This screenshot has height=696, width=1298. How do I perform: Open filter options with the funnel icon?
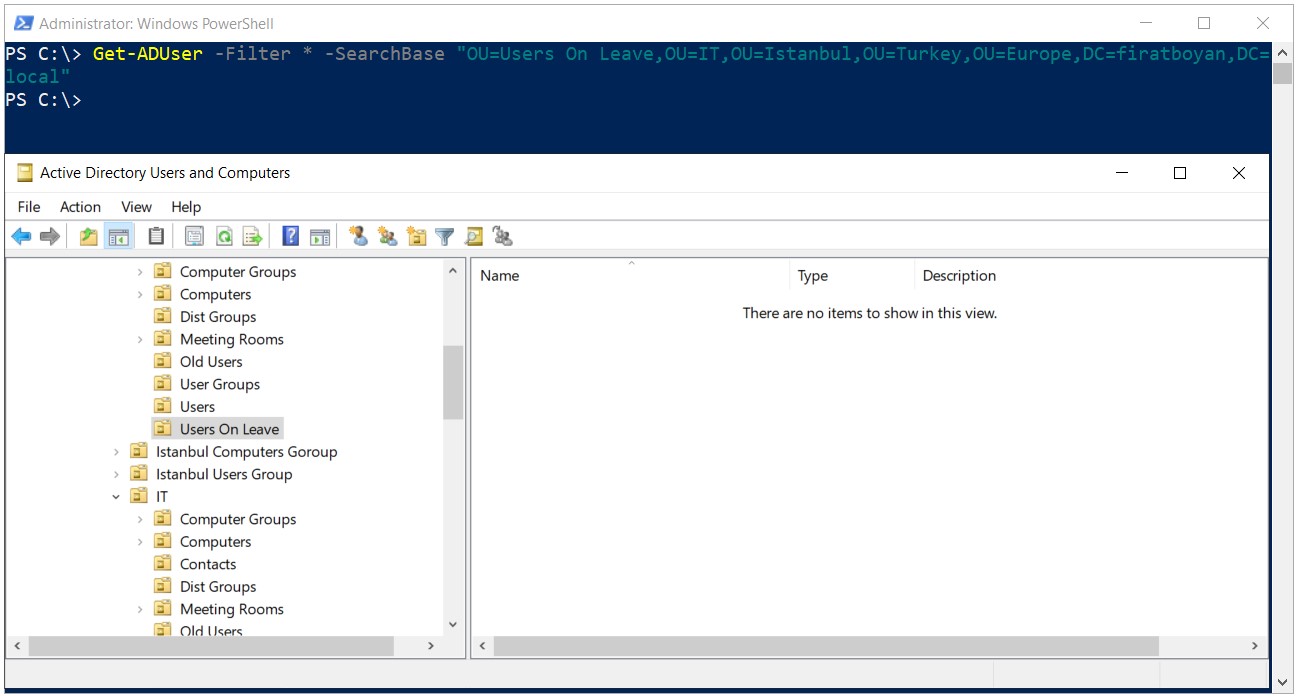point(445,237)
